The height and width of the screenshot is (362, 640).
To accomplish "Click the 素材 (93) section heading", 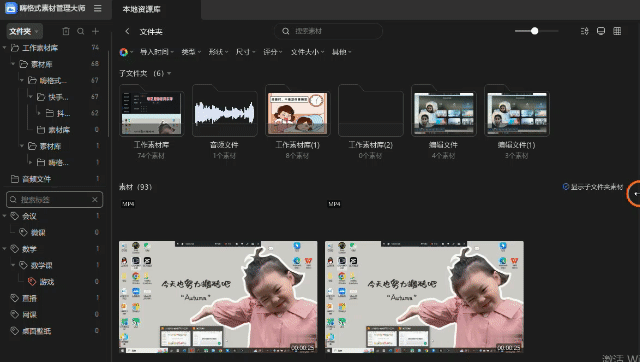I will point(136,187).
